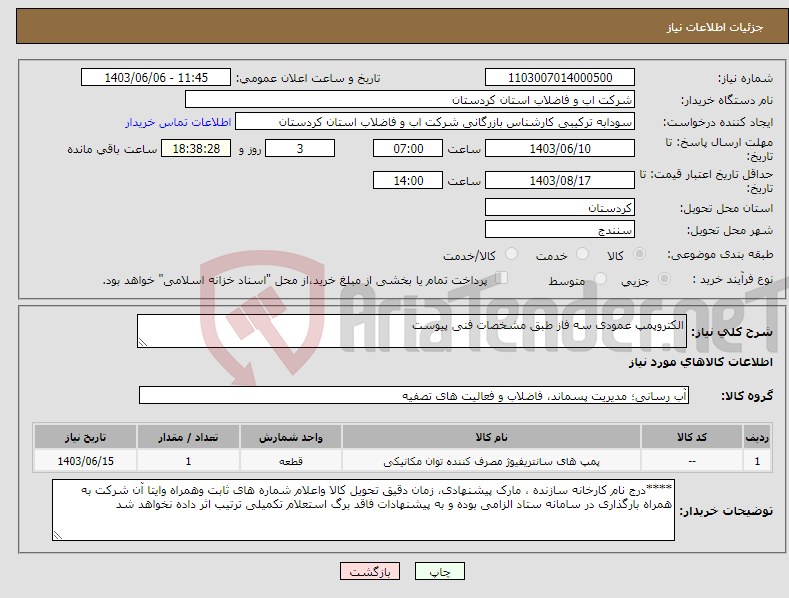Click the need date cell 1403/06/15

(x=86, y=461)
